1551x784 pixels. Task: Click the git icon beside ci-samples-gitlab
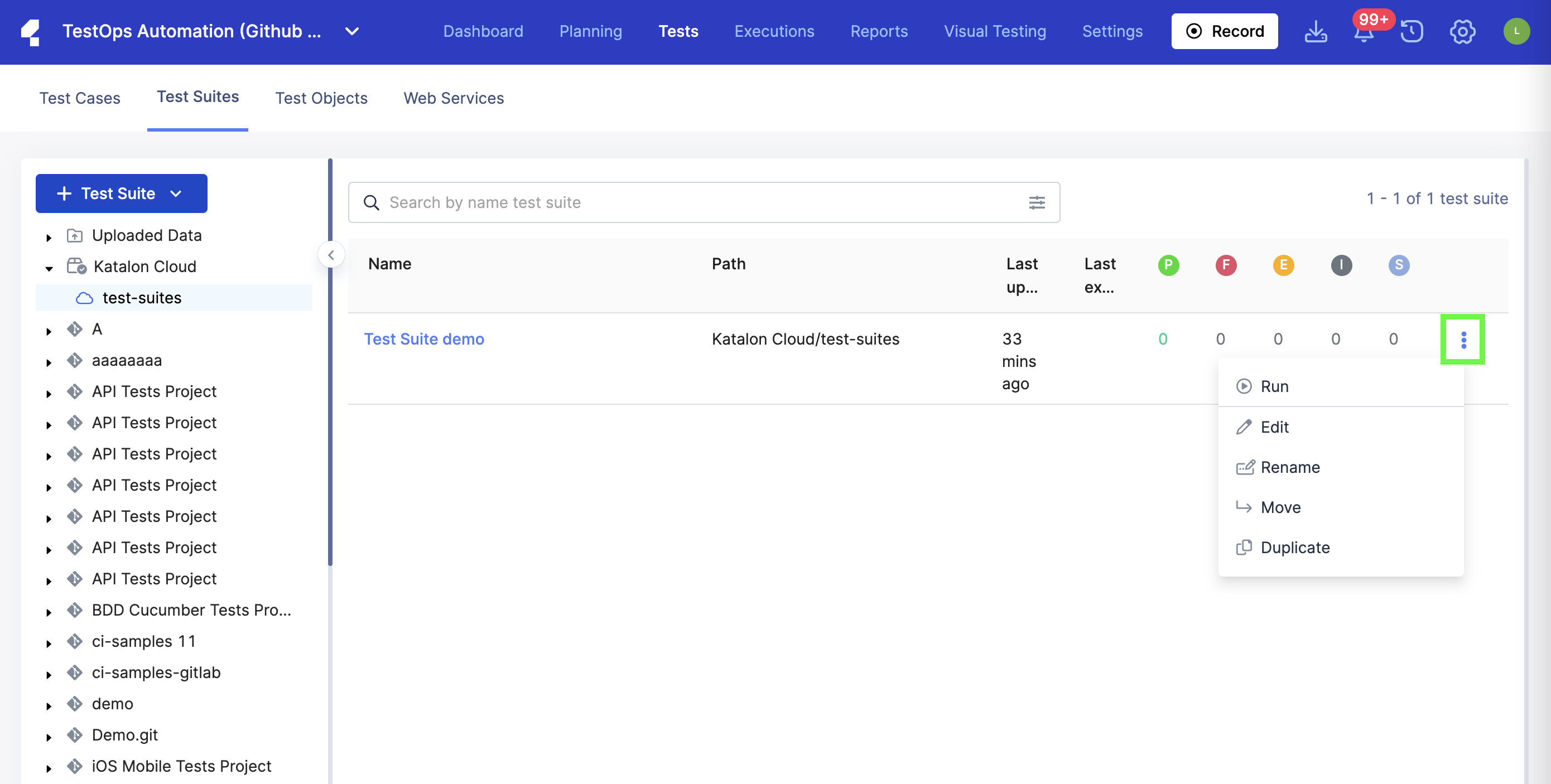(75, 672)
